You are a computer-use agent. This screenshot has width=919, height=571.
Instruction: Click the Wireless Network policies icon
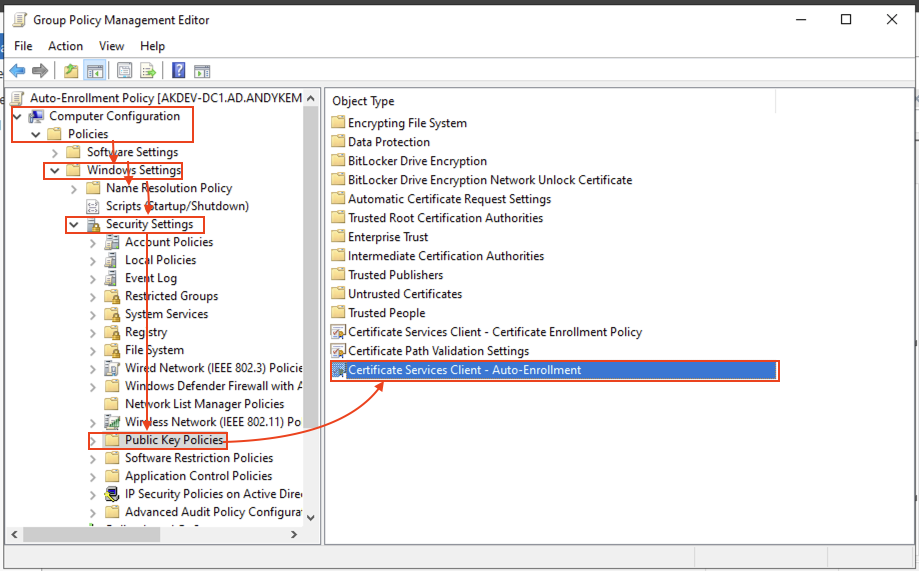111,422
